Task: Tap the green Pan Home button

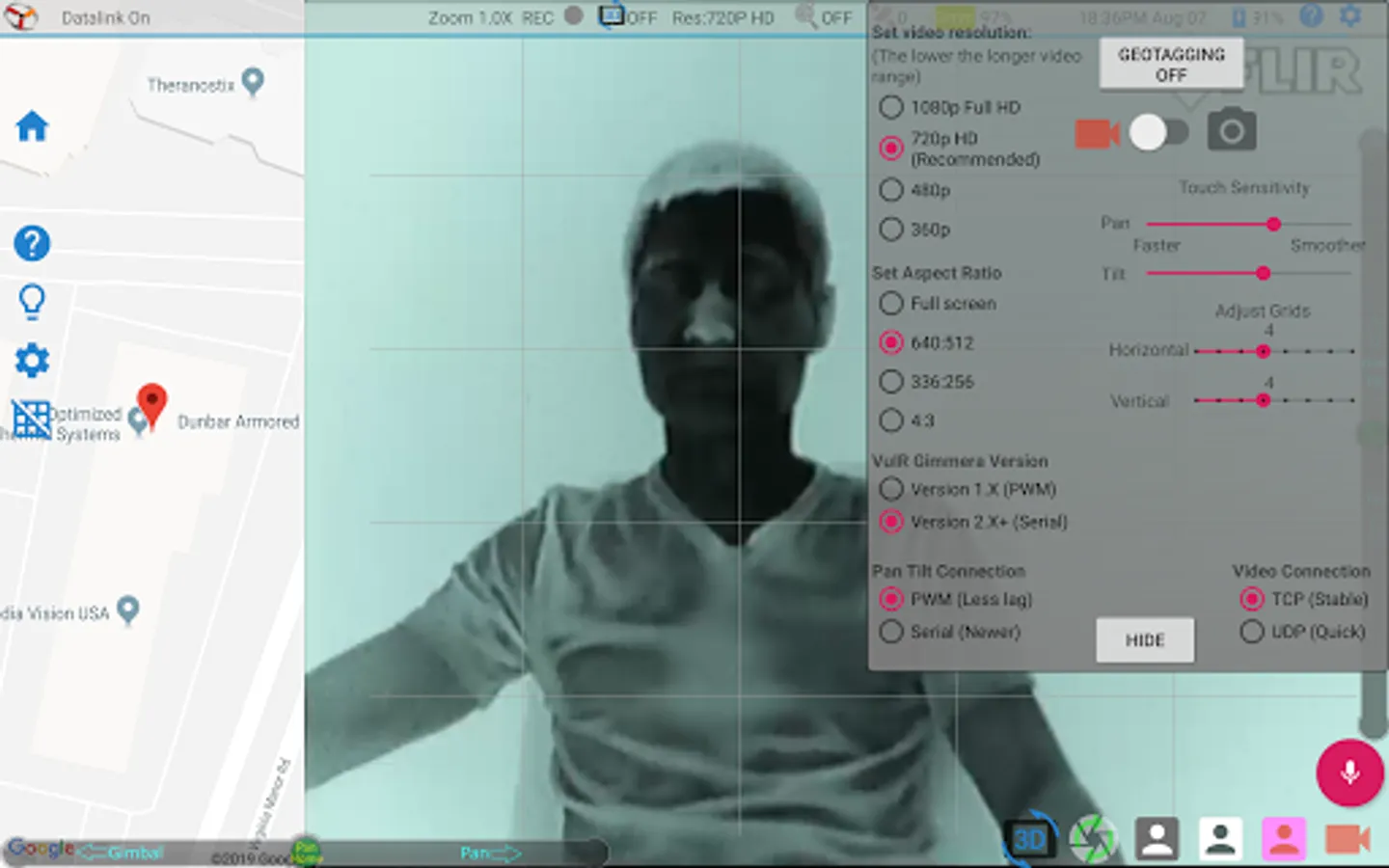Action: coord(306,851)
